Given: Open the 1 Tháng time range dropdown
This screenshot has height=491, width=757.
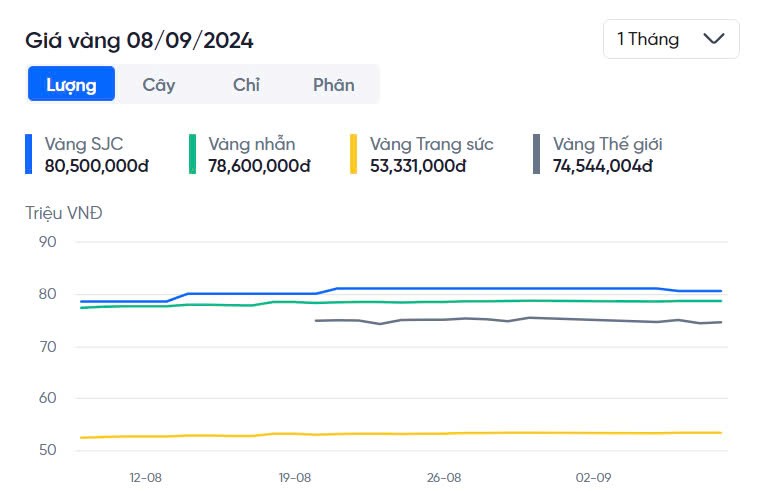Looking at the screenshot, I should 670,39.
